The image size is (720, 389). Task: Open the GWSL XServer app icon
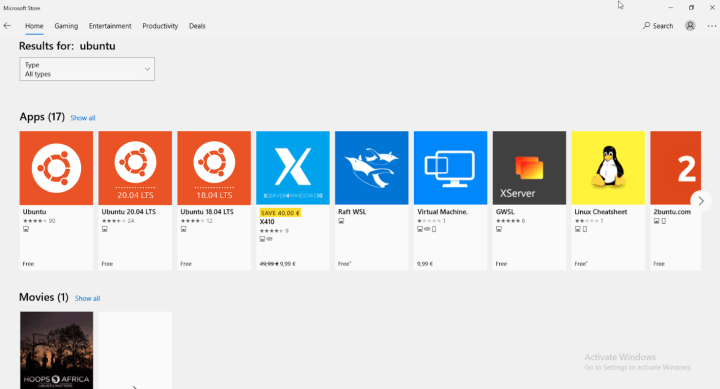tap(529, 168)
